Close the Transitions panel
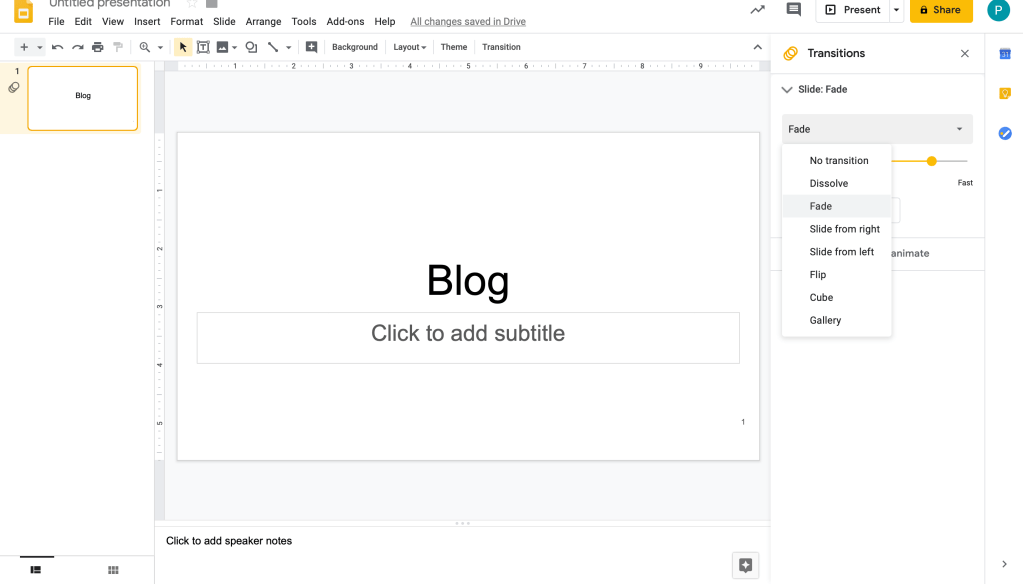Viewport: 1023px width, 584px height. point(964,54)
